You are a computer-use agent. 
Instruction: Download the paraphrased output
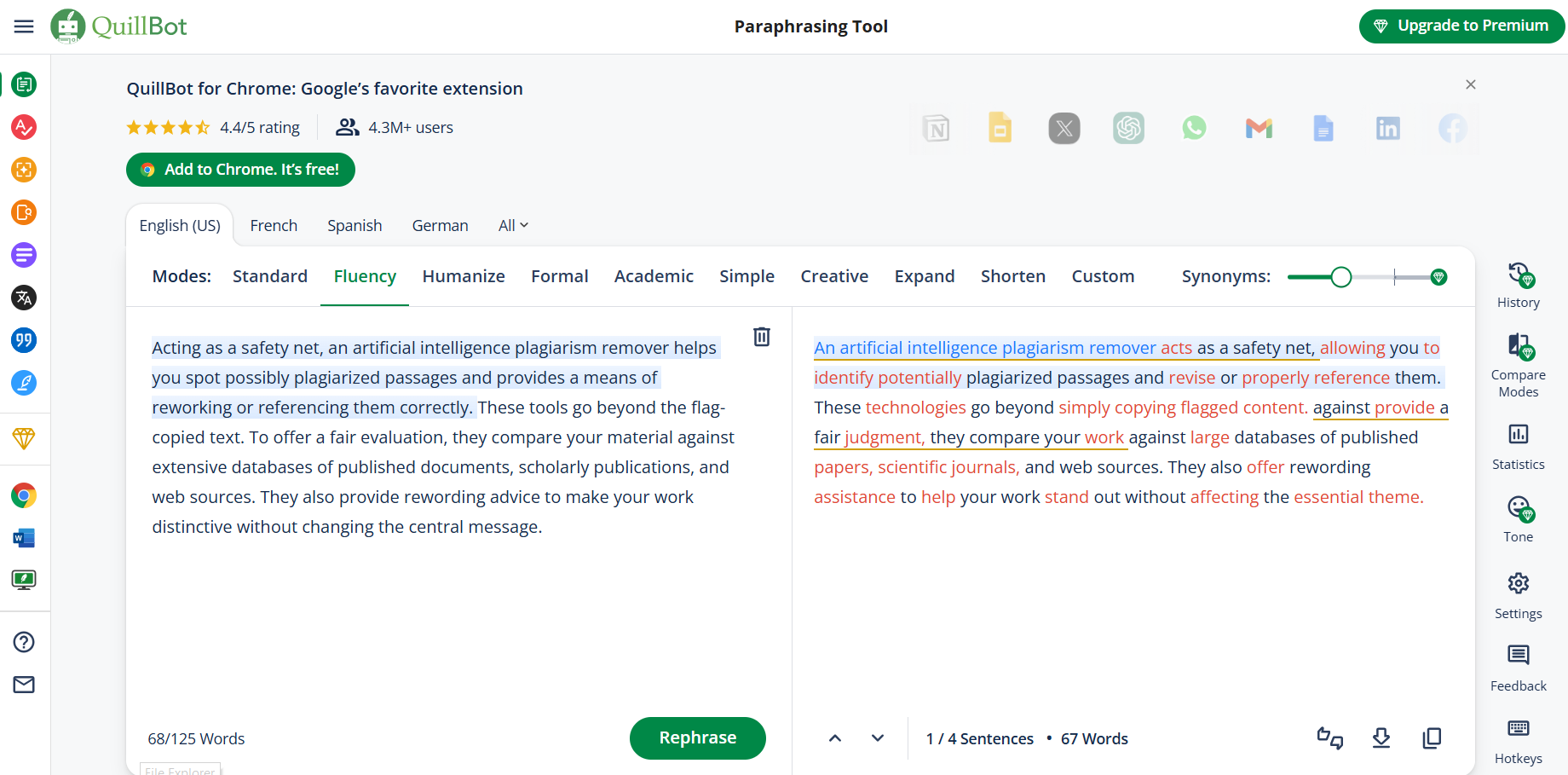(x=1381, y=738)
